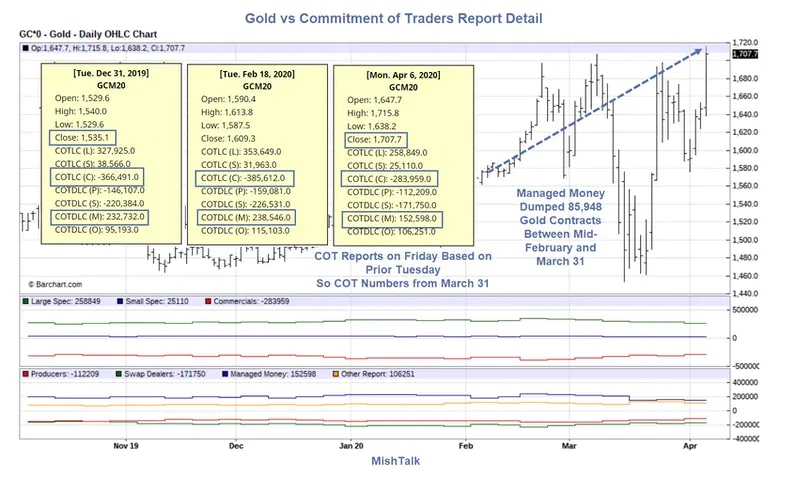The image size is (788, 477).
Task: Click 'COTLC (L): 353,649.0' value
Action: coord(241,152)
